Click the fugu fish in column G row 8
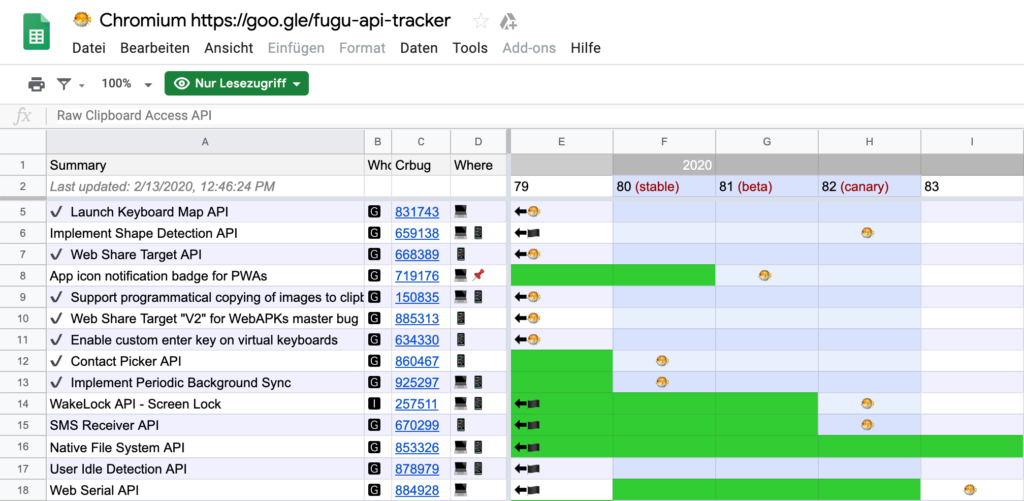 [x=765, y=276]
